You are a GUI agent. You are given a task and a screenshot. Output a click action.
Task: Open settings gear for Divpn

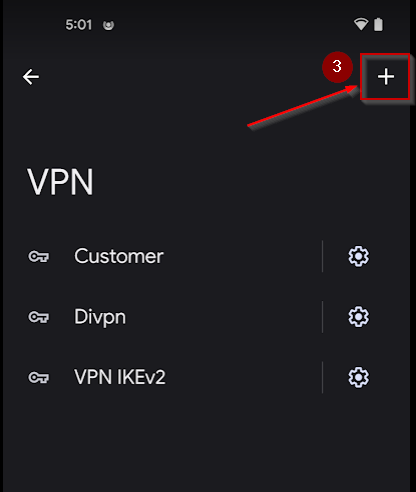(358, 317)
